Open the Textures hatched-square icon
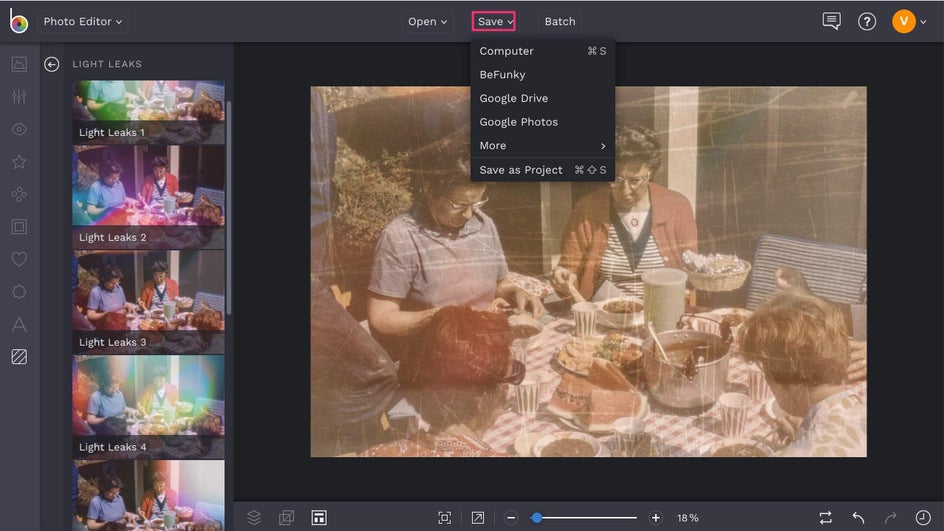 (19, 356)
